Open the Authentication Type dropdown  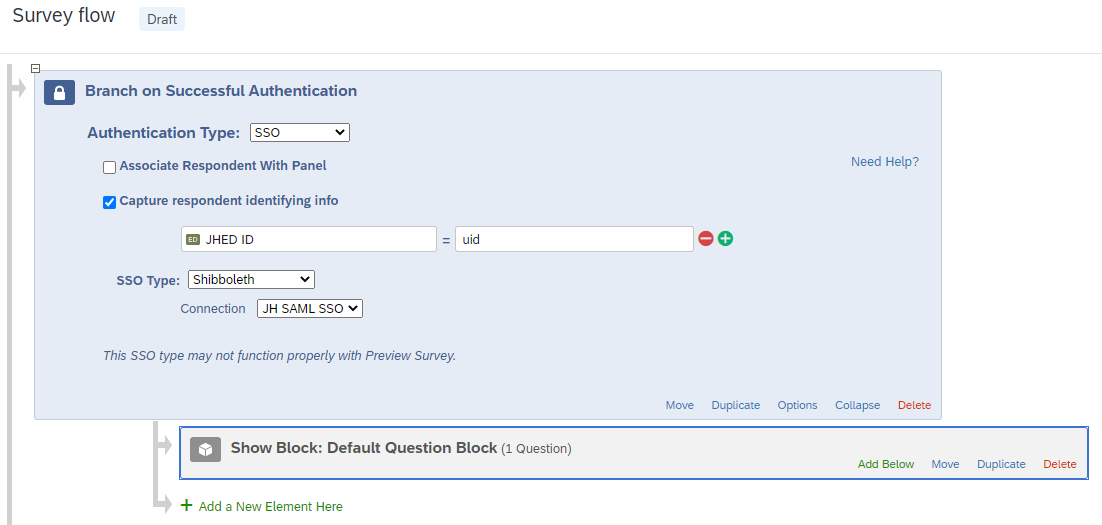[300, 132]
